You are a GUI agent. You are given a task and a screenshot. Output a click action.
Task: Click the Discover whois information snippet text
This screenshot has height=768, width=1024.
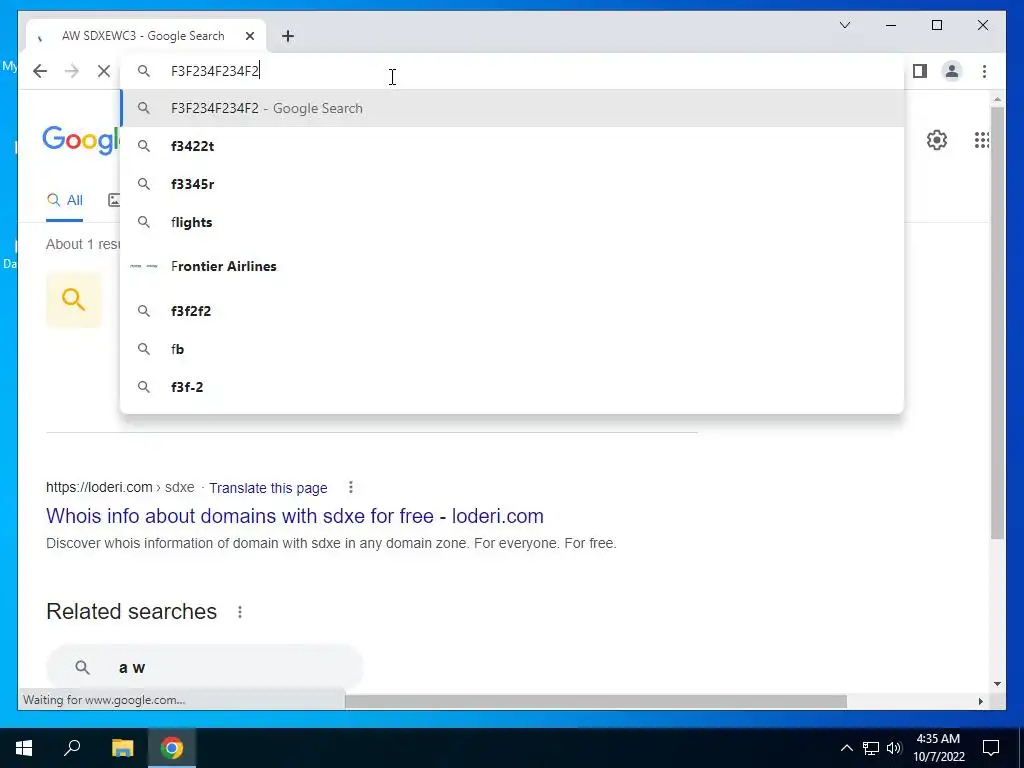[331, 543]
